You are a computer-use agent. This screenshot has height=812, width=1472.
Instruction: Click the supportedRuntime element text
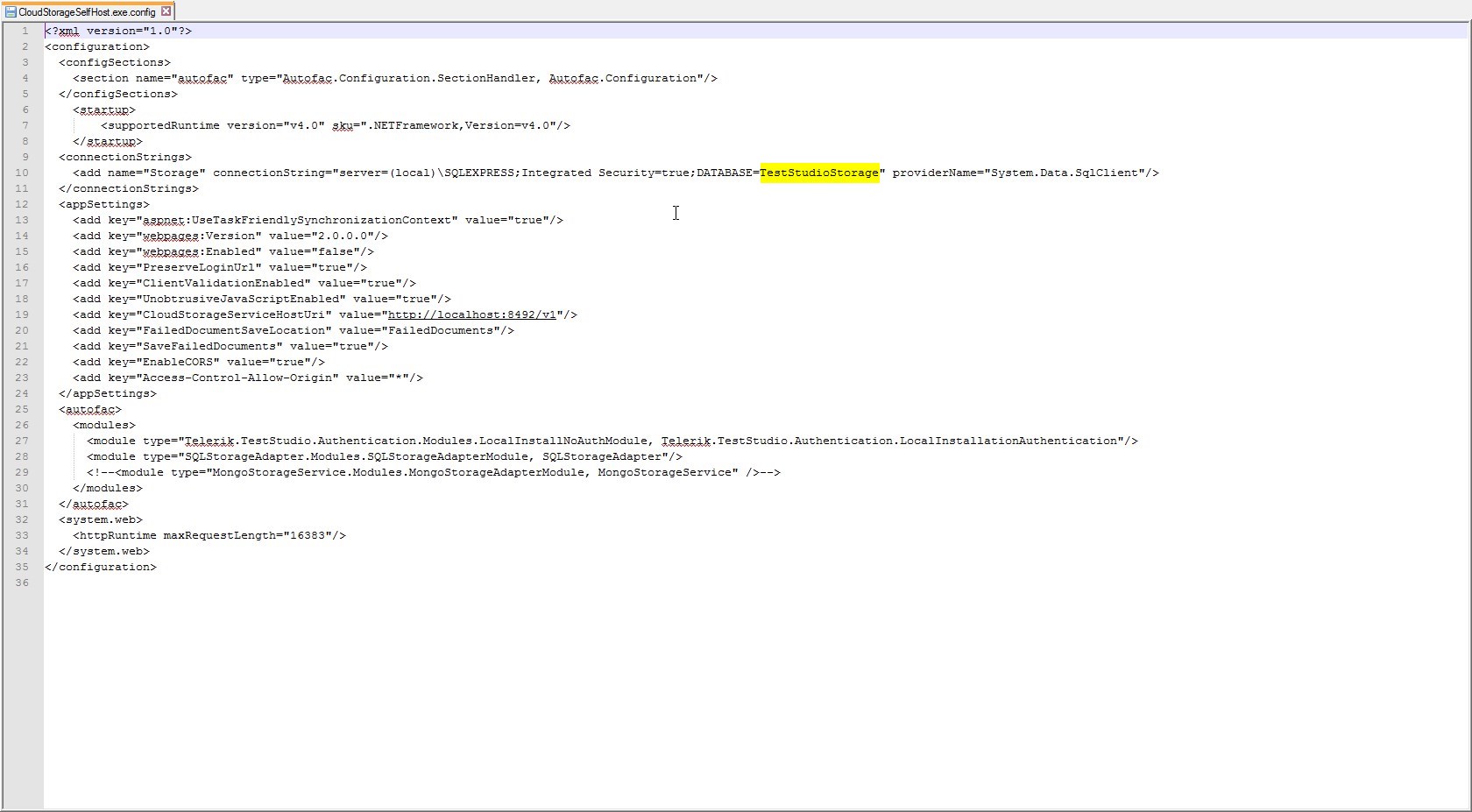pos(163,125)
